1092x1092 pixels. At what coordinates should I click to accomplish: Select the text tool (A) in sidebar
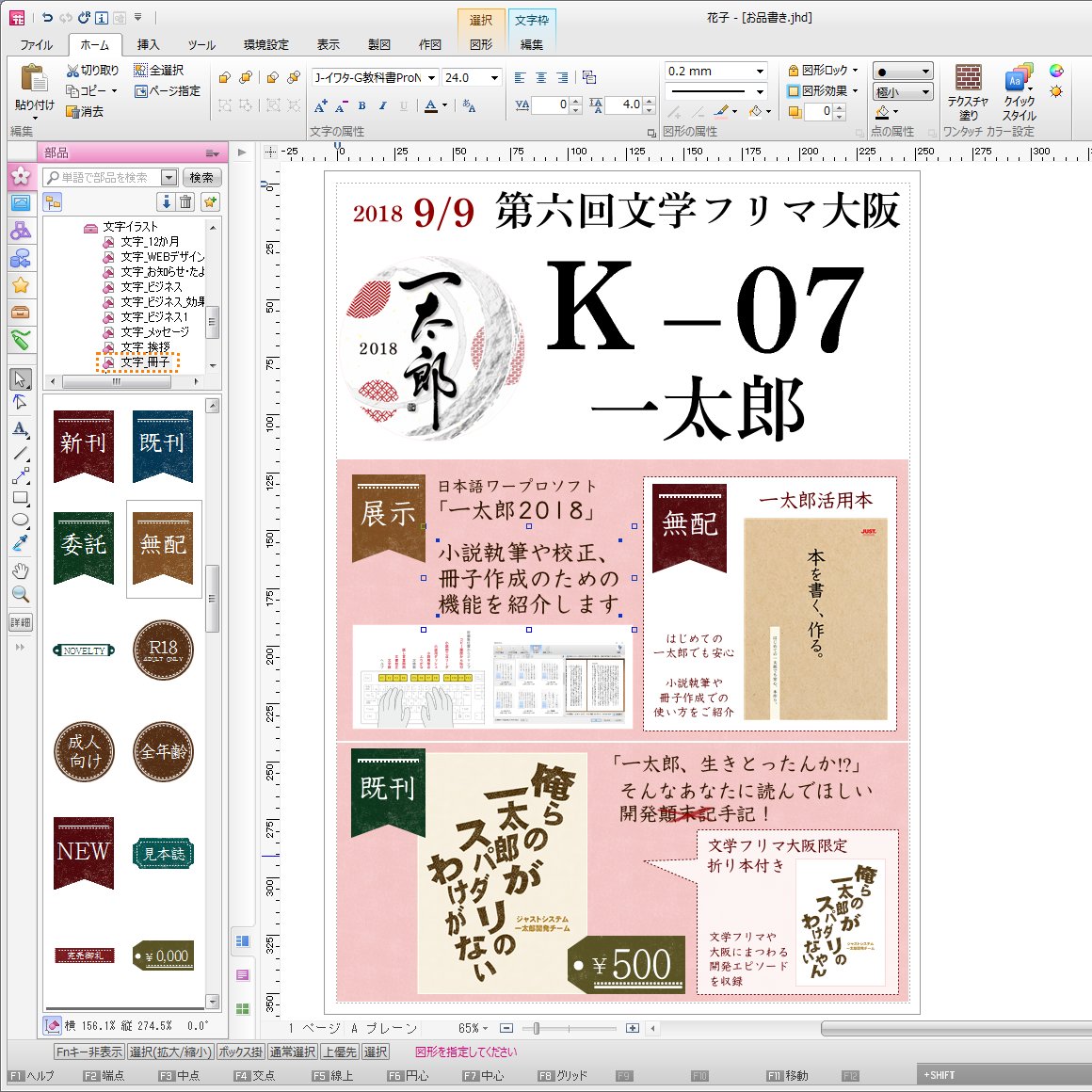point(20,429)
